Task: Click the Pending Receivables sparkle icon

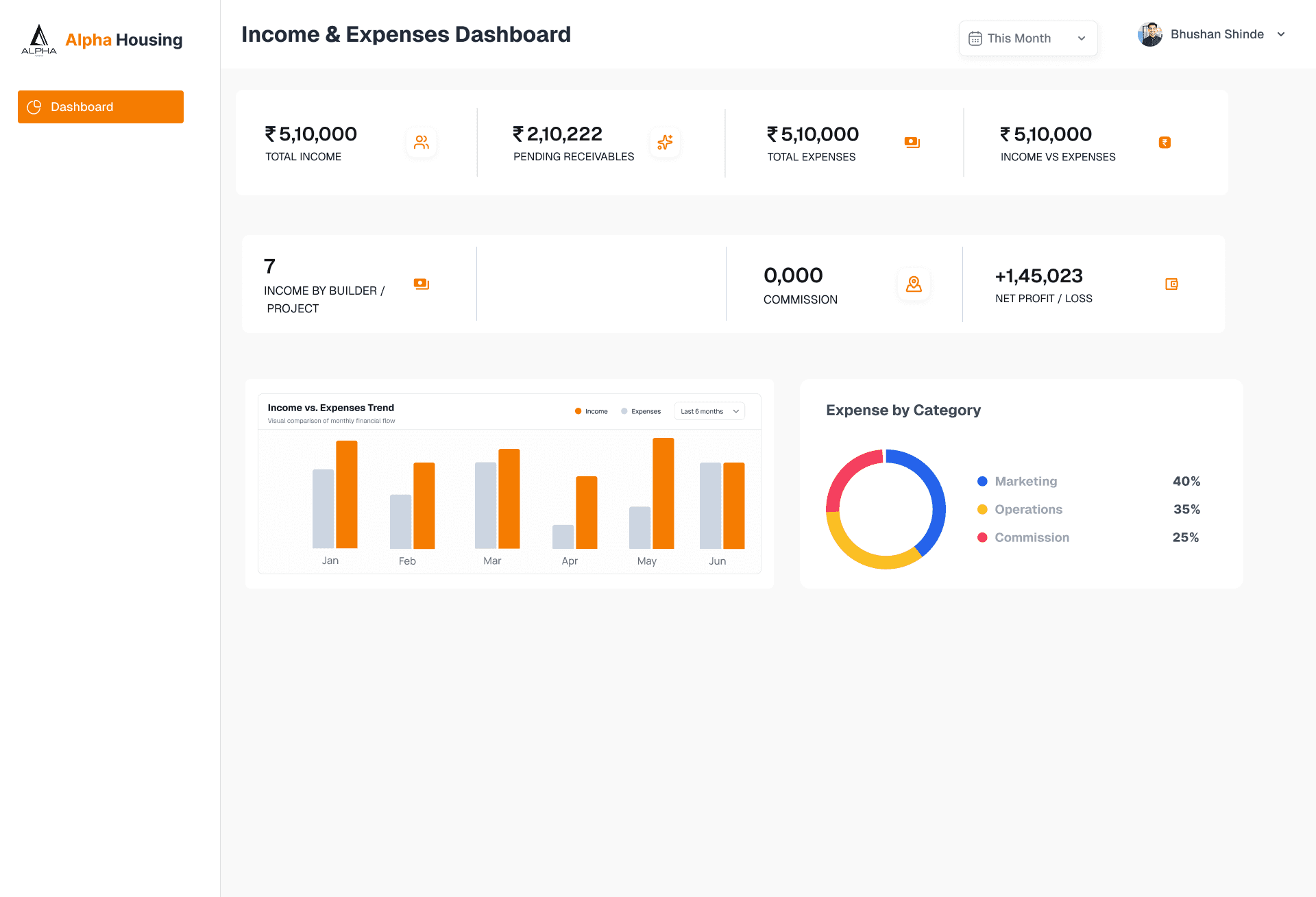Action: pos(665,142)
